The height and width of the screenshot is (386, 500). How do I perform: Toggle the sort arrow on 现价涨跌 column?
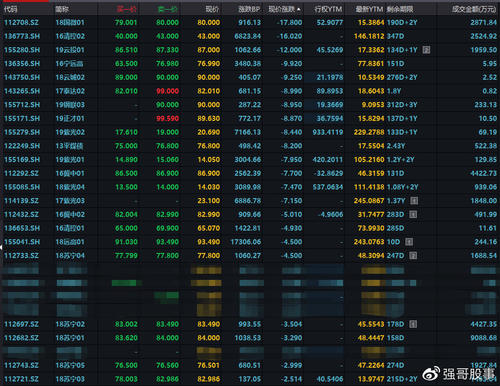298,9
